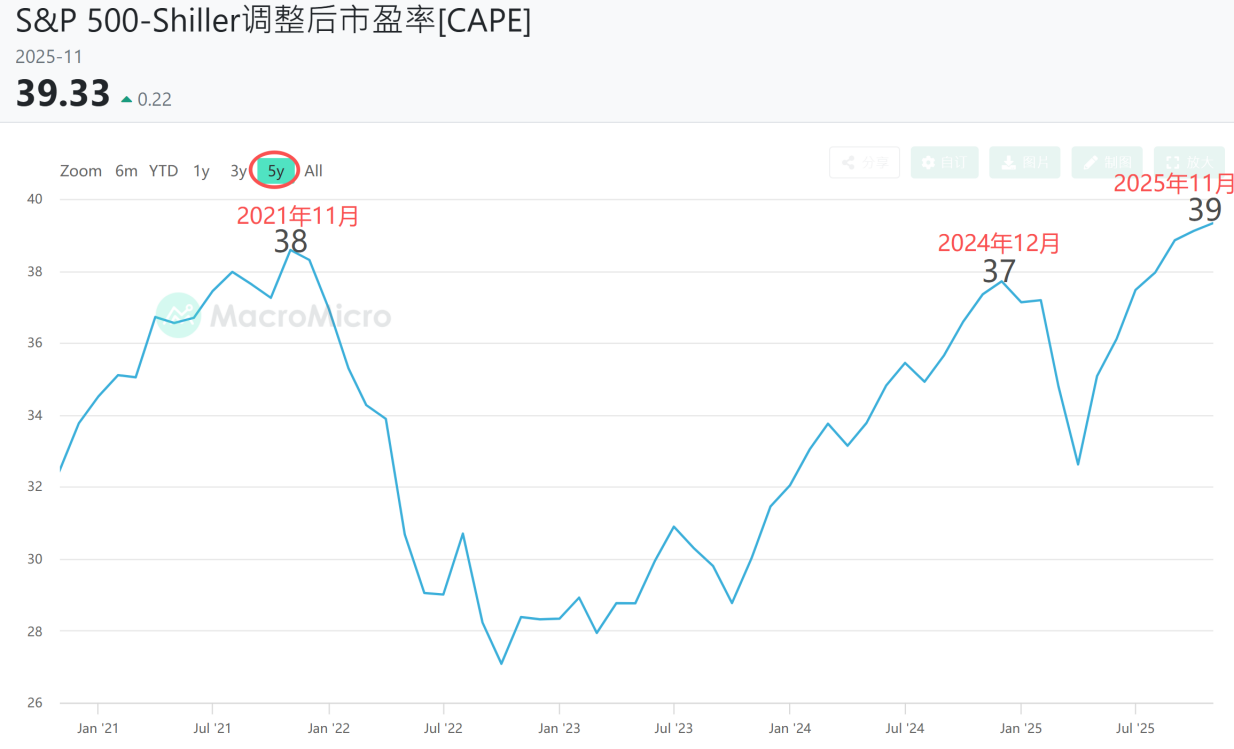
Task: Download chart image via the 图片 icon
Action: point(1024,162)
